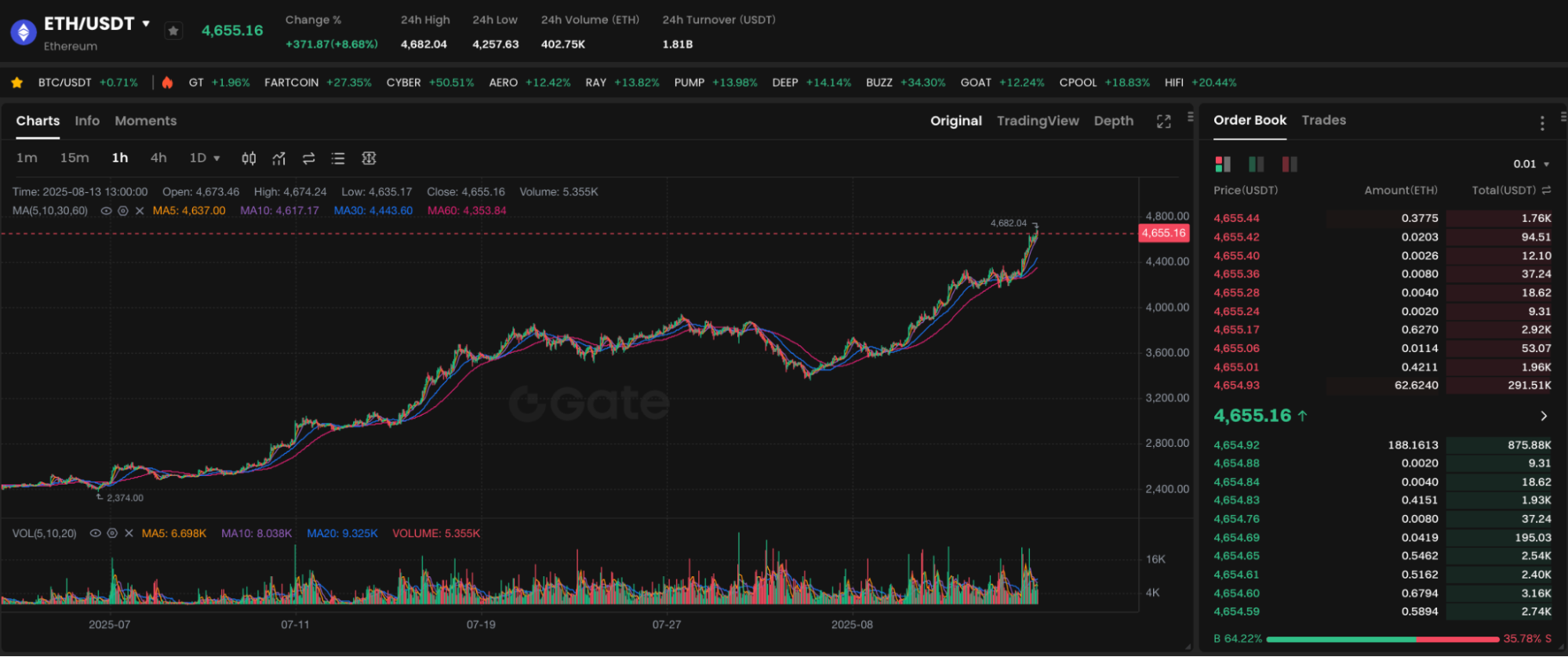Click the yellow favorites star in ticker bar
Image resolution: width=1568 pixels, height=657 pixels.
pos(17,82)
